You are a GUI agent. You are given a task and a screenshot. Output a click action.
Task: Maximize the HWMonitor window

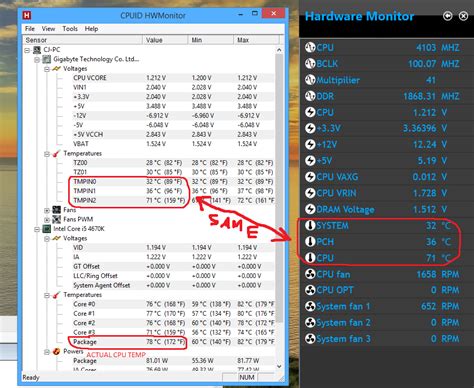(x=255, y=14)
